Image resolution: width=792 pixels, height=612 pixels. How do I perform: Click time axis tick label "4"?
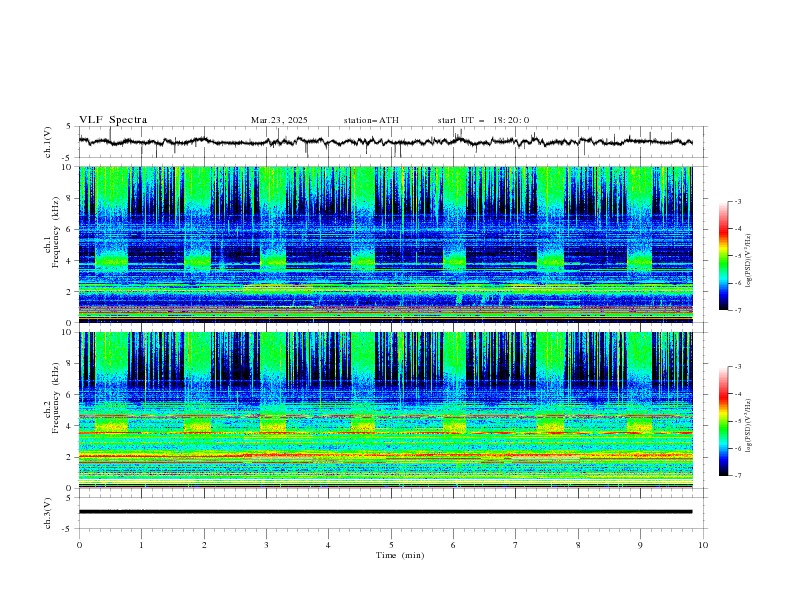pyautogui.click(x=328, y=545)
